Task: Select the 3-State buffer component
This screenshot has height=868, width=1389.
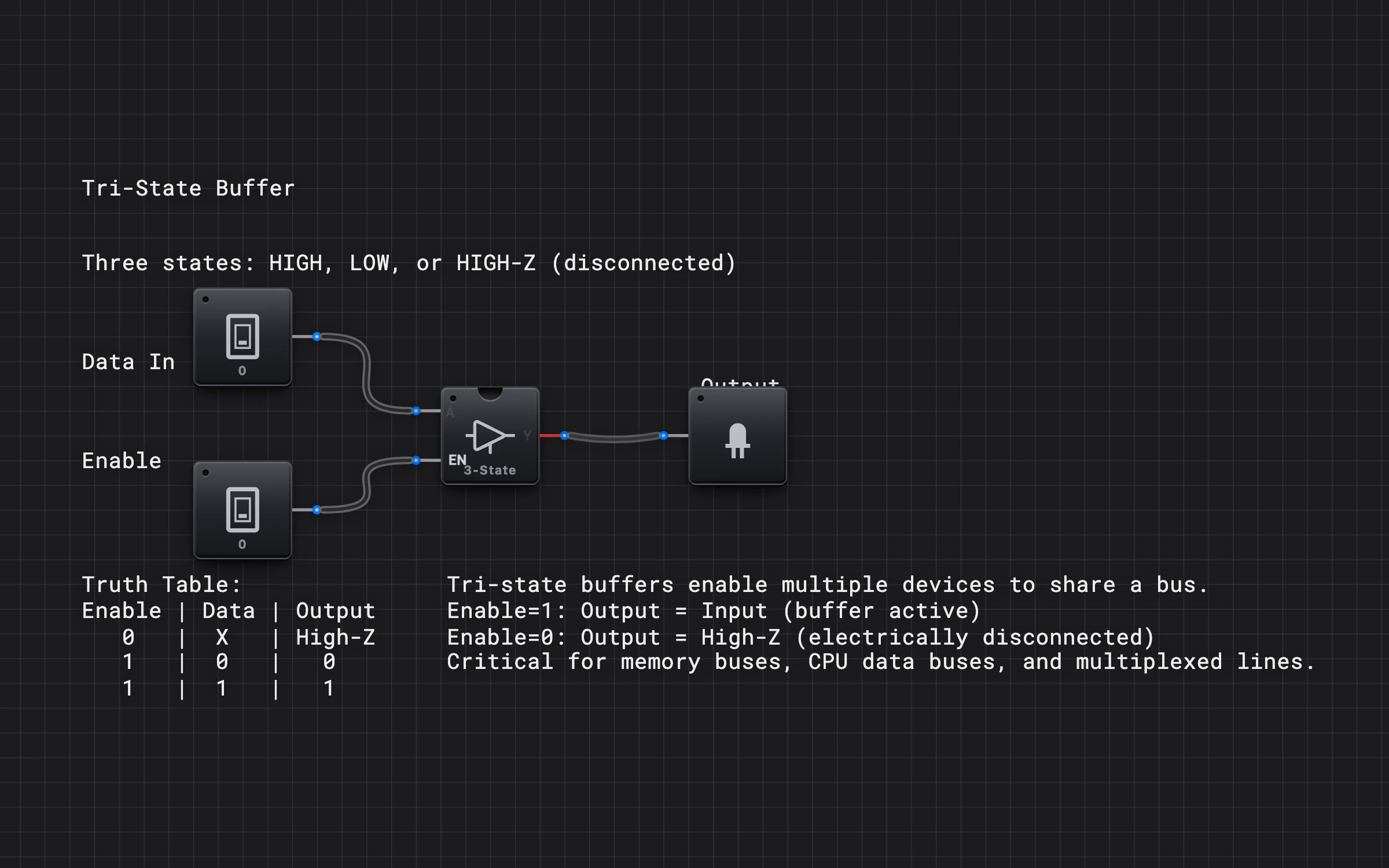Action: pos(490,436)
